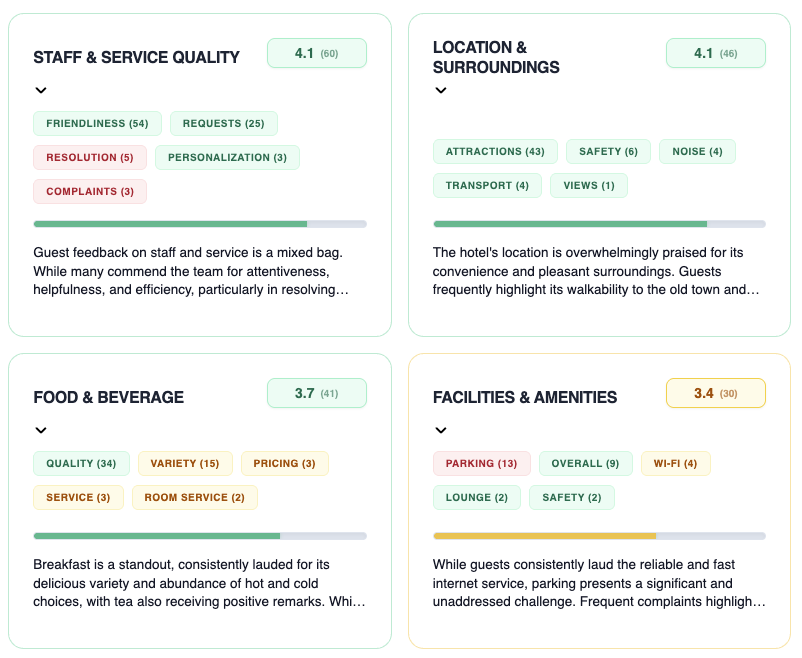
Task: Select the Requests (25) tag
Action: [x=223, y=123]
